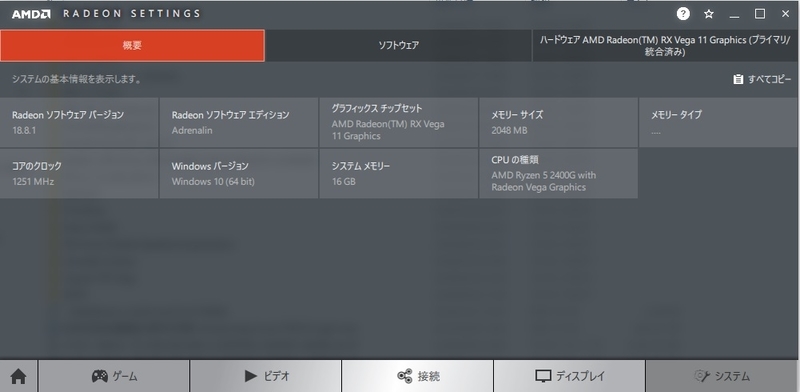Click the Adrenalin edition value
Viewport: 800px width, 392px height.
point(192,131)
